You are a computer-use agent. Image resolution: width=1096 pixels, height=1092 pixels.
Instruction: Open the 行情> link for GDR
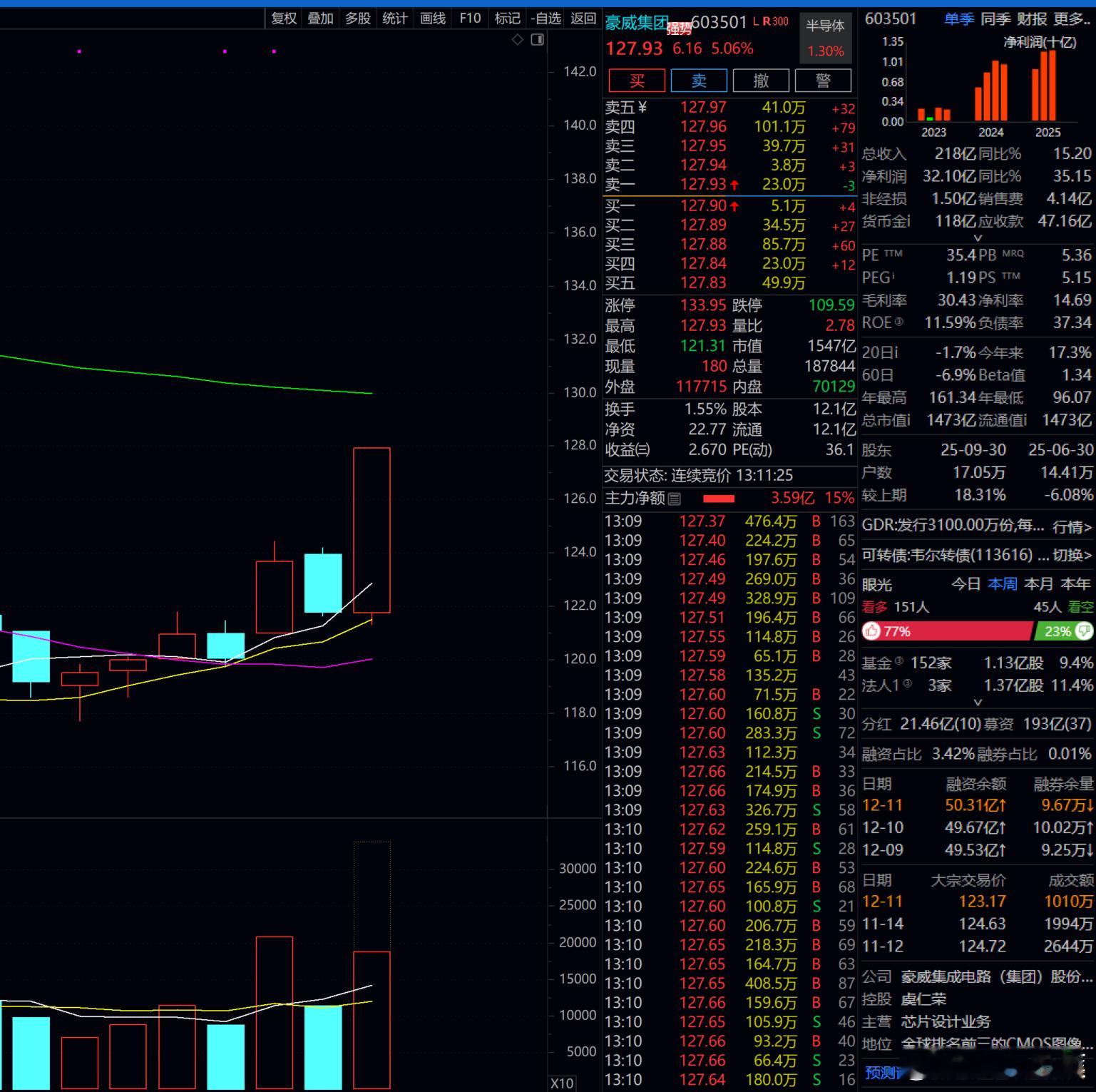(1072, 526)
